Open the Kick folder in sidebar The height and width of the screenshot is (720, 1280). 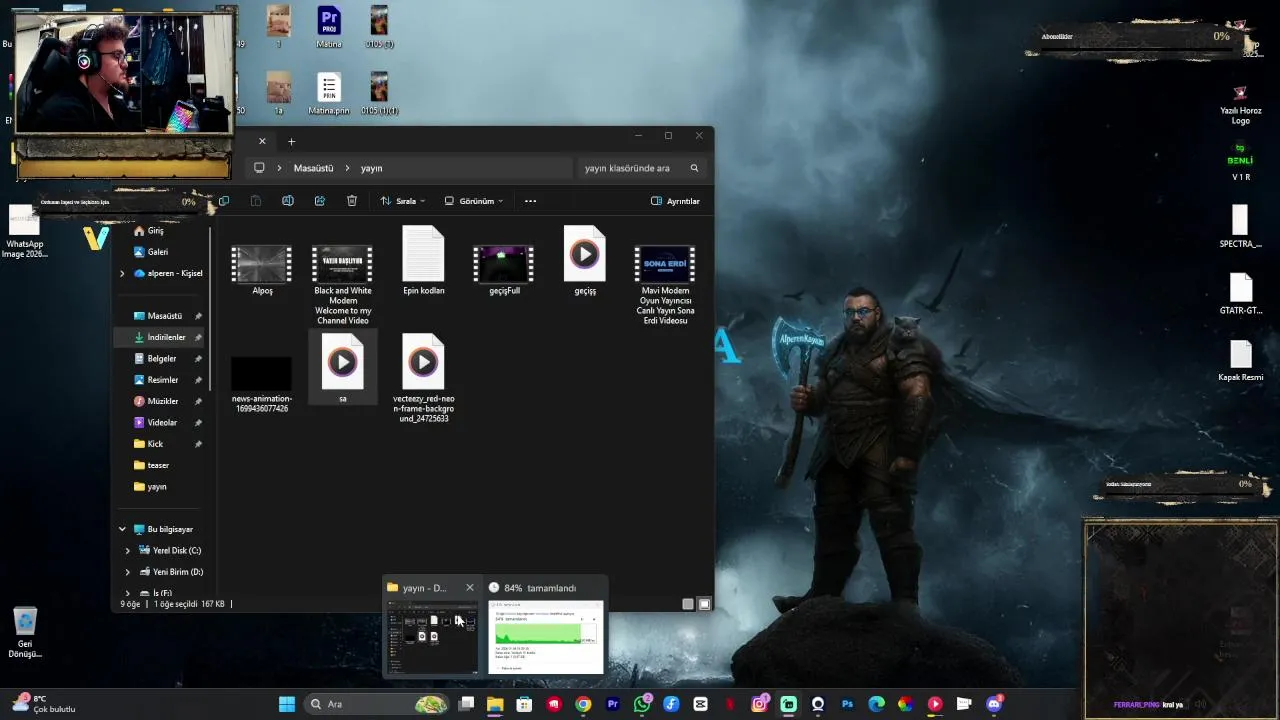(x=155, y=444)
